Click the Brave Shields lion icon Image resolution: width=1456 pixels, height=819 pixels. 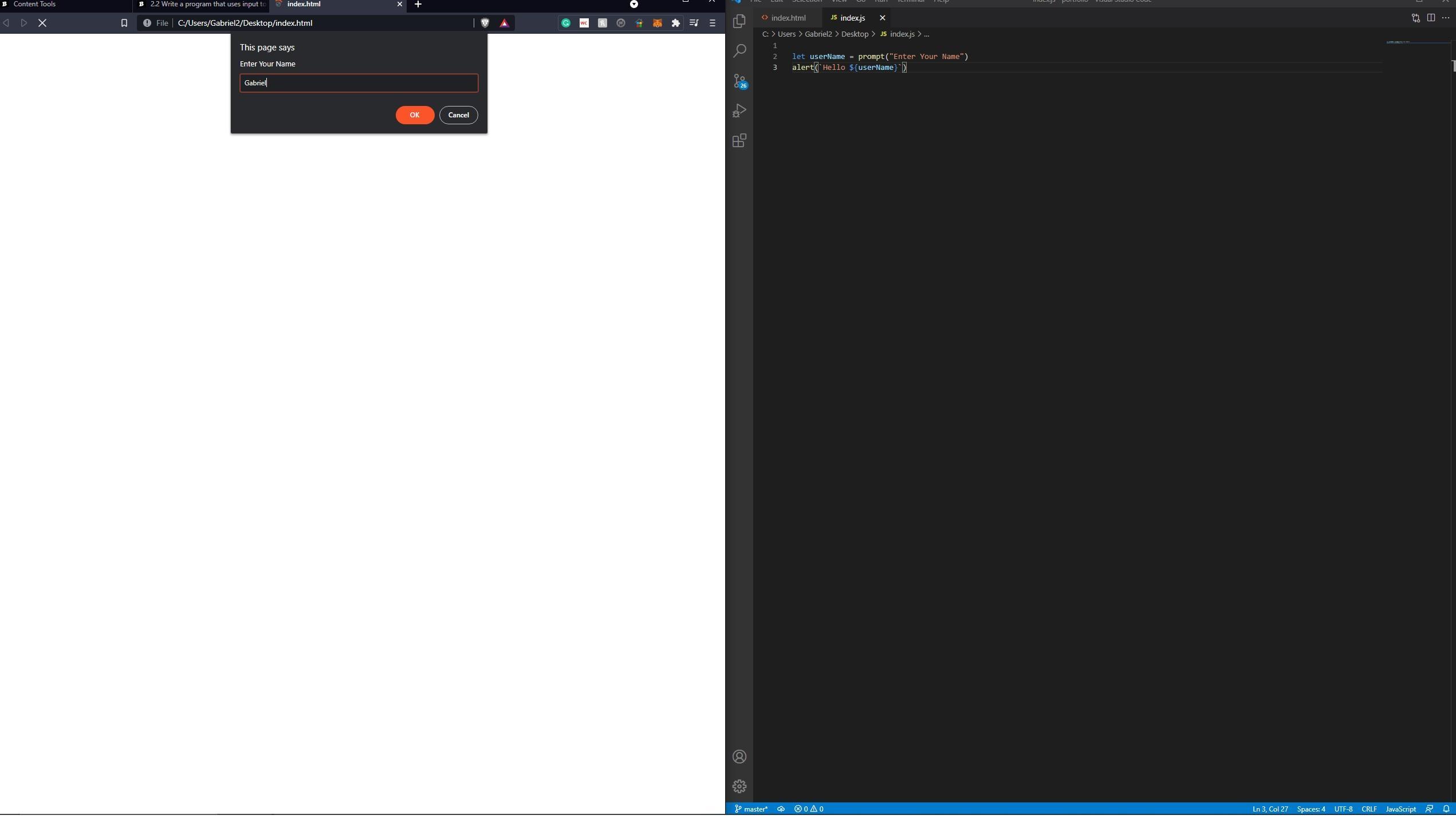(x=485, y=23)
